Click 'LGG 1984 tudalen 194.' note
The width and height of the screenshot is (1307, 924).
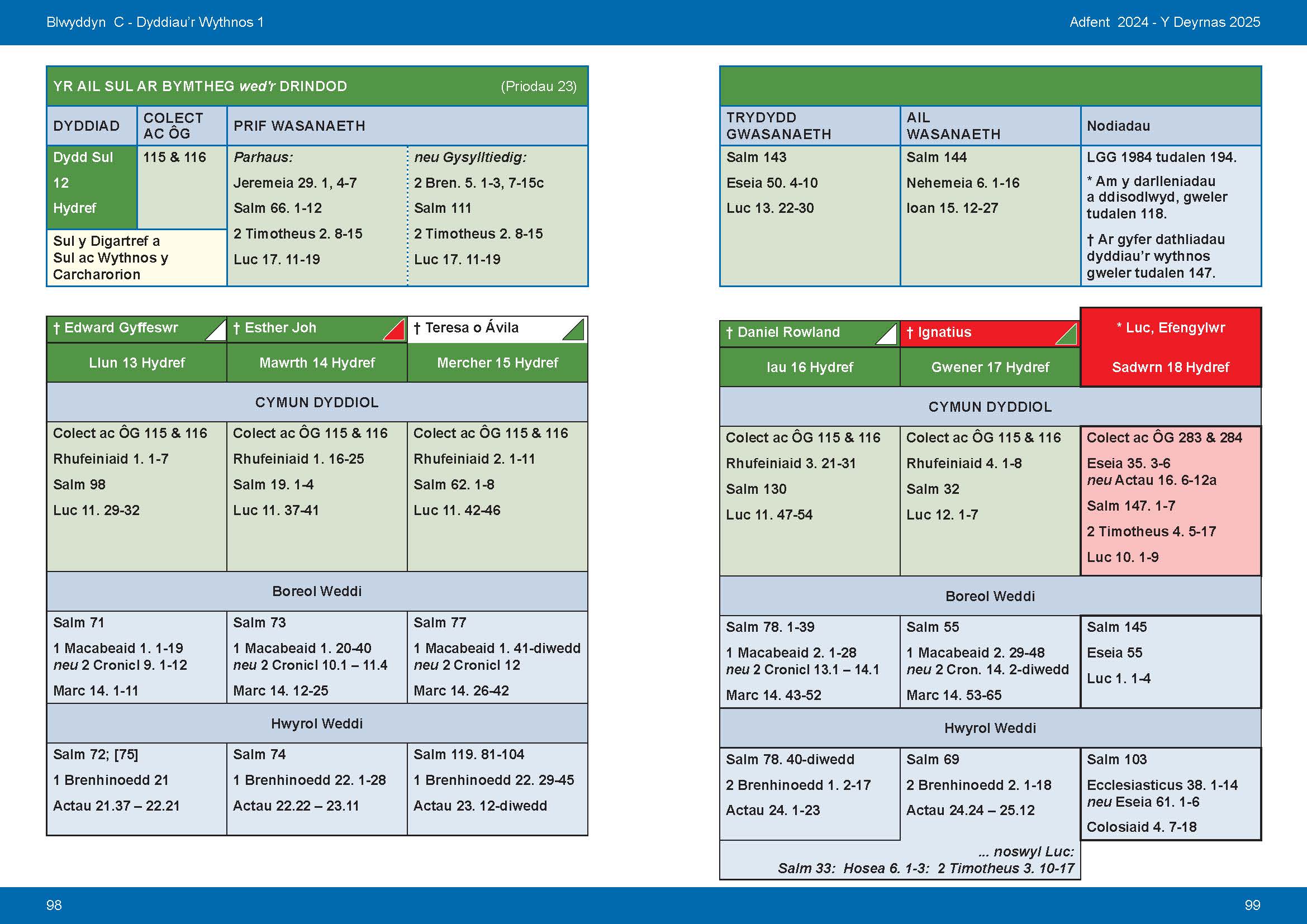click(1161, 158)
